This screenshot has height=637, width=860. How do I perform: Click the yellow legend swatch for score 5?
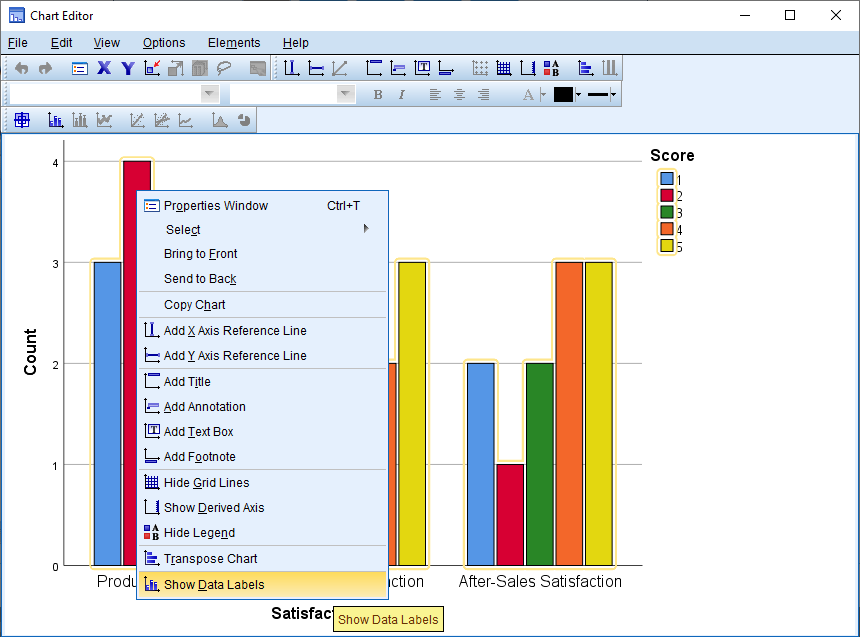[667, 245]
